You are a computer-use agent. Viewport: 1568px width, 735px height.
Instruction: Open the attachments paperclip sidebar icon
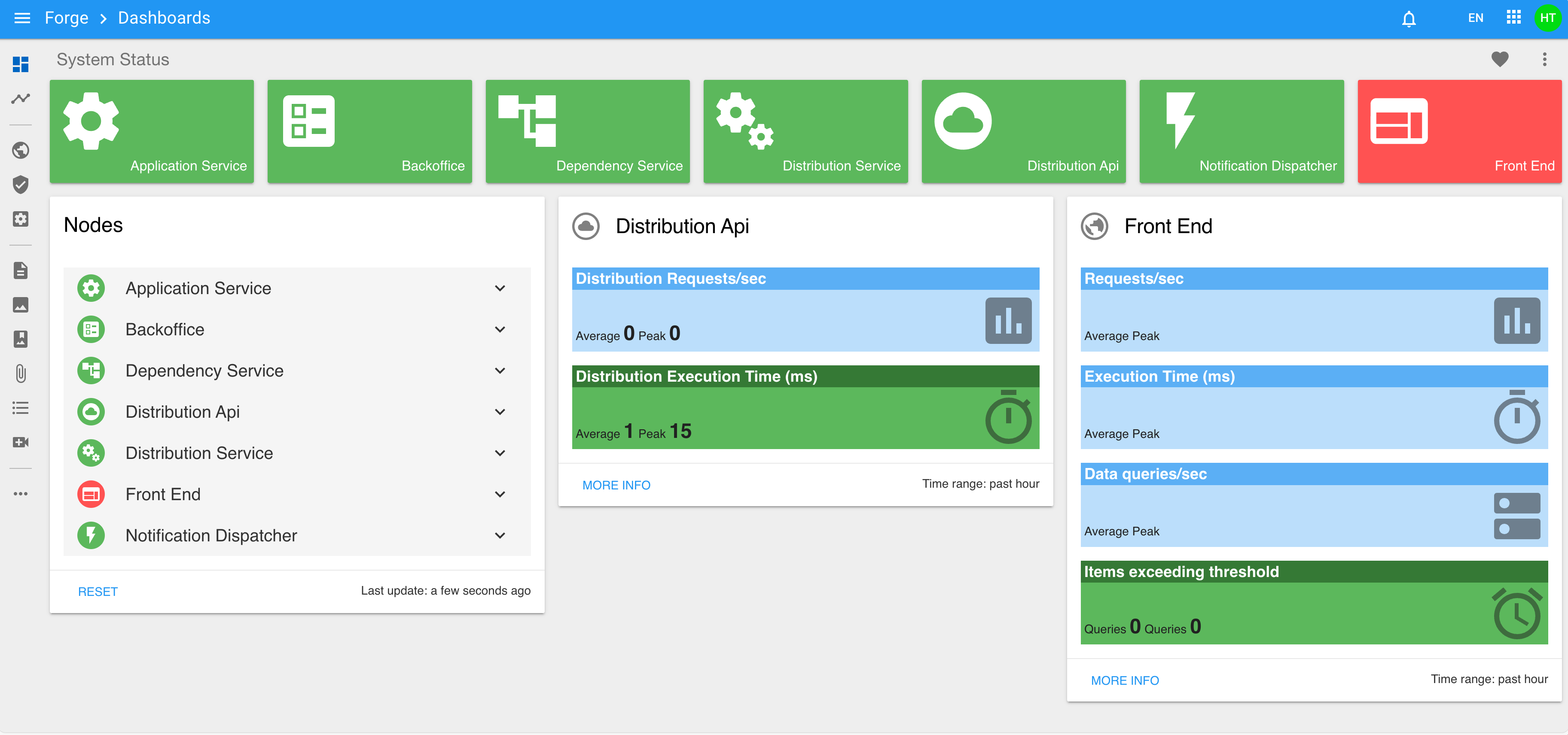(21, 374)
